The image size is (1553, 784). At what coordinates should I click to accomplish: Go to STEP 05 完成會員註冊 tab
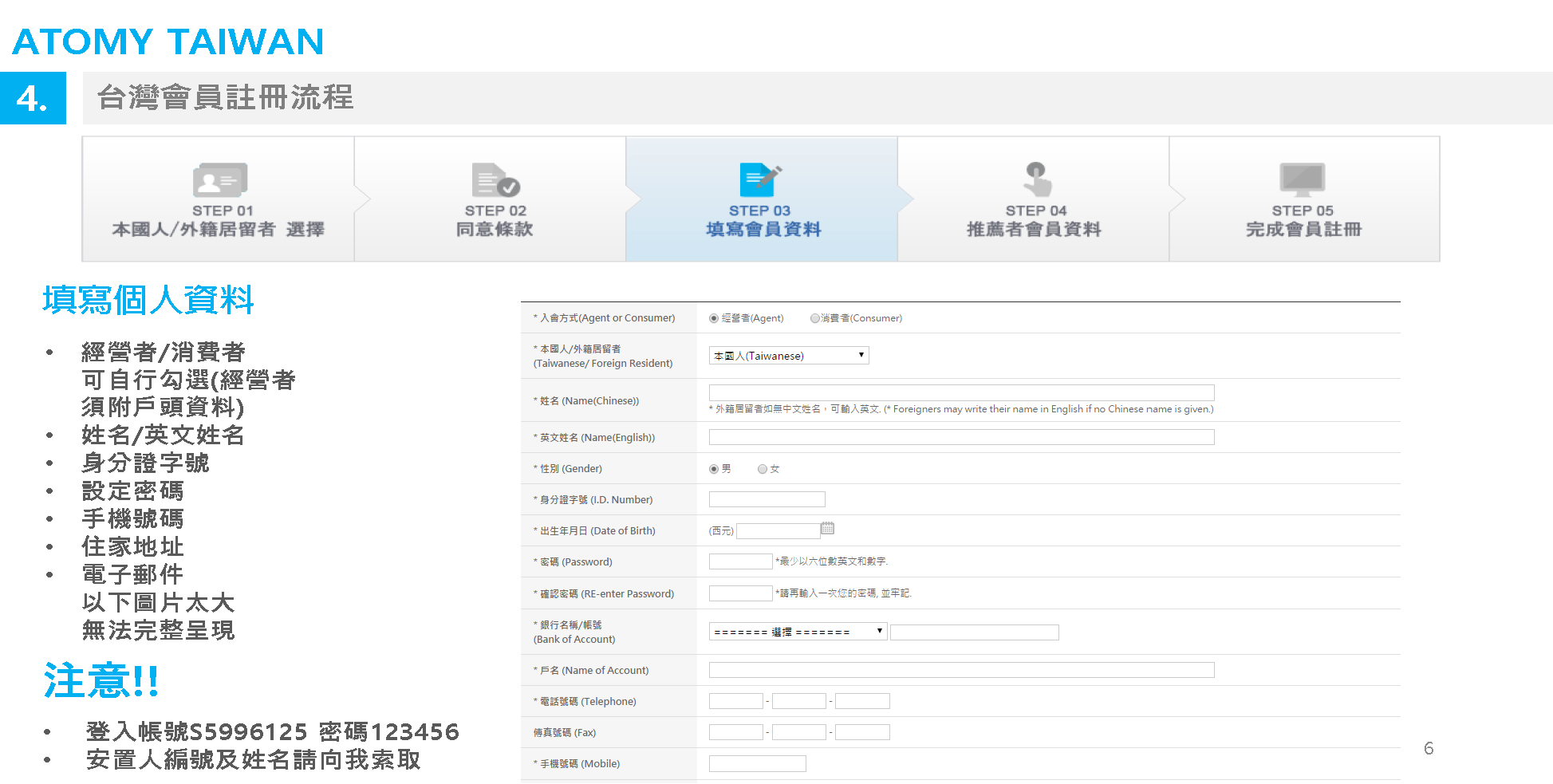1304,199
